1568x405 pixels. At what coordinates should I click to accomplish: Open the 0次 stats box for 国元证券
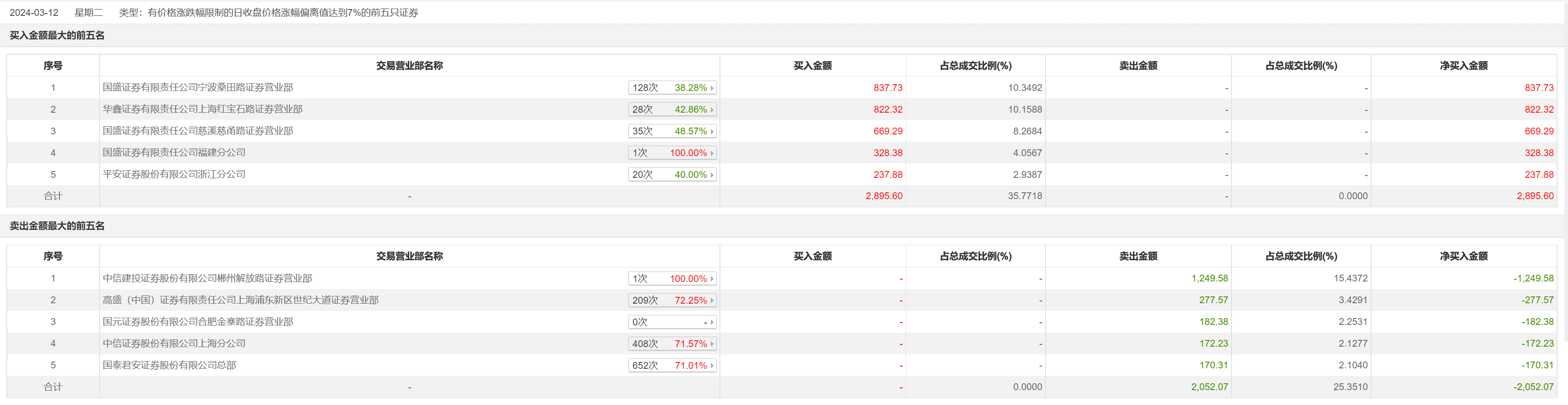(672, 322)
